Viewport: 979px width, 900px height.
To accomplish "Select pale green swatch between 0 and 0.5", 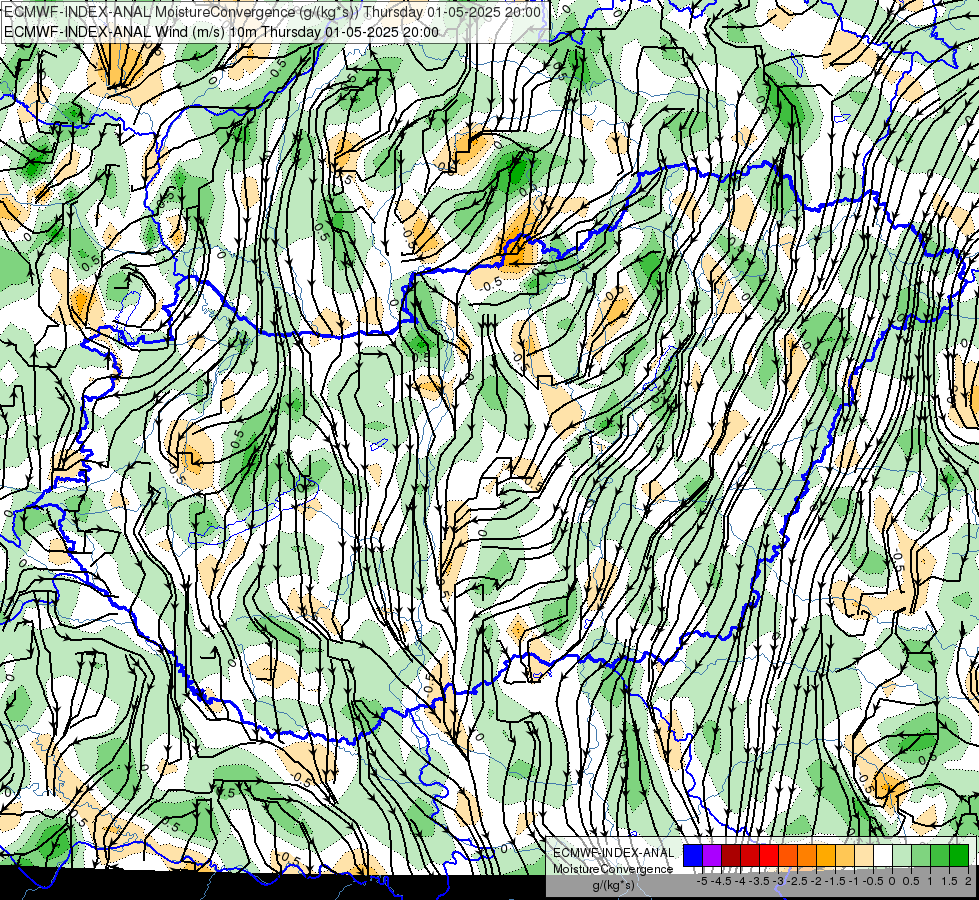I will tap(902, 856).
